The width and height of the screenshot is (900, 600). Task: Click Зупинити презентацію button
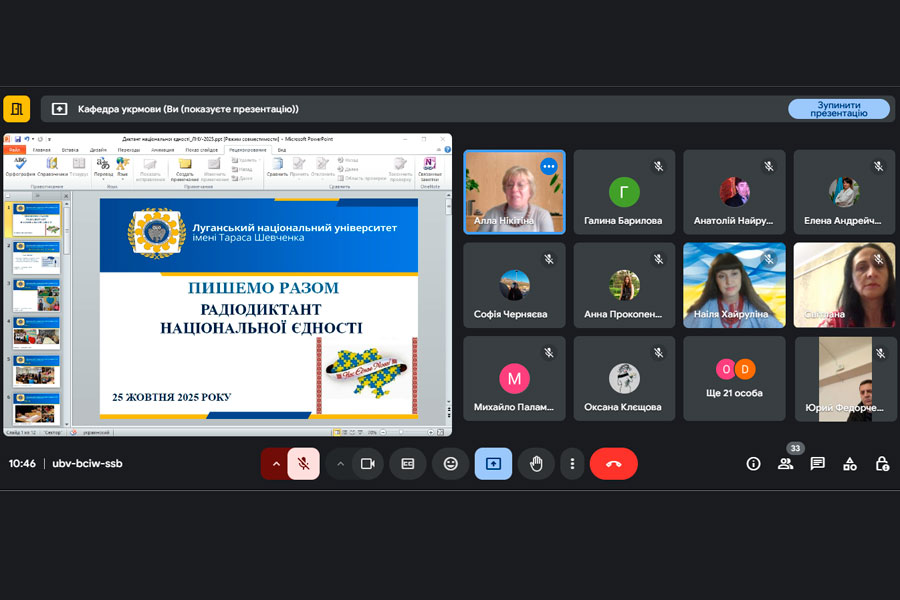[x=839, y=109]
